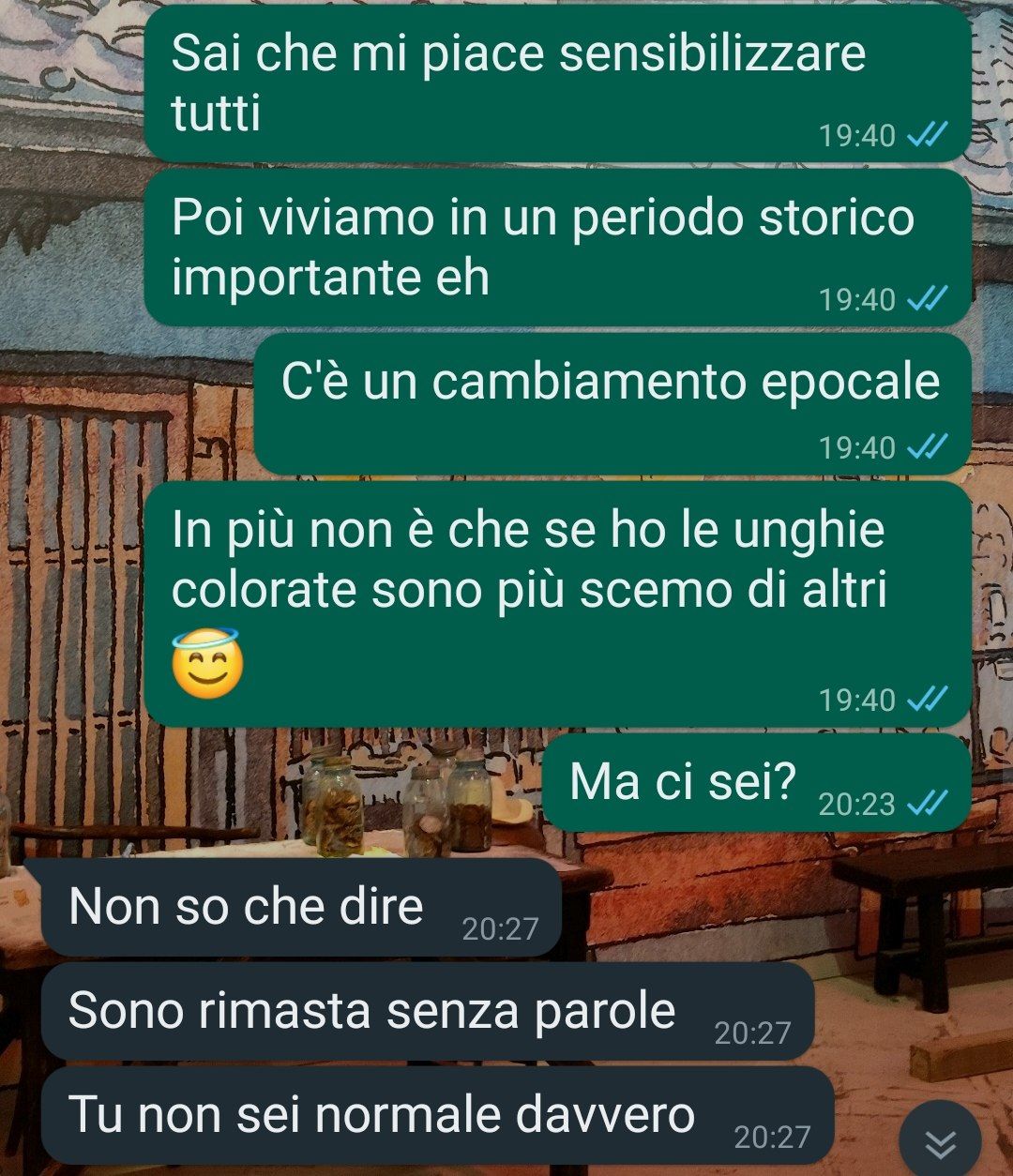Select the "Poi viviamo in un periodo storico" message

pos(557,248)
